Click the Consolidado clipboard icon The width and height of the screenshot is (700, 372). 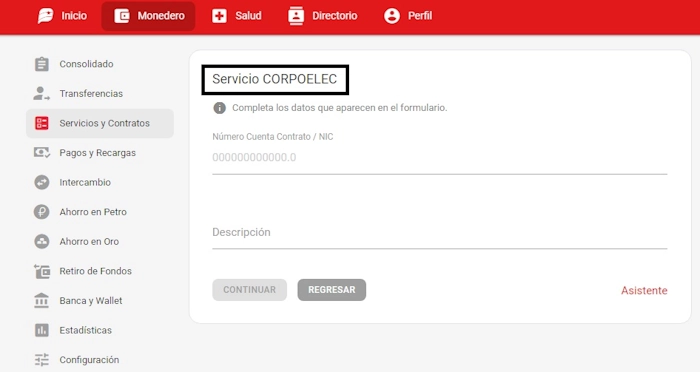click(42, 64)
